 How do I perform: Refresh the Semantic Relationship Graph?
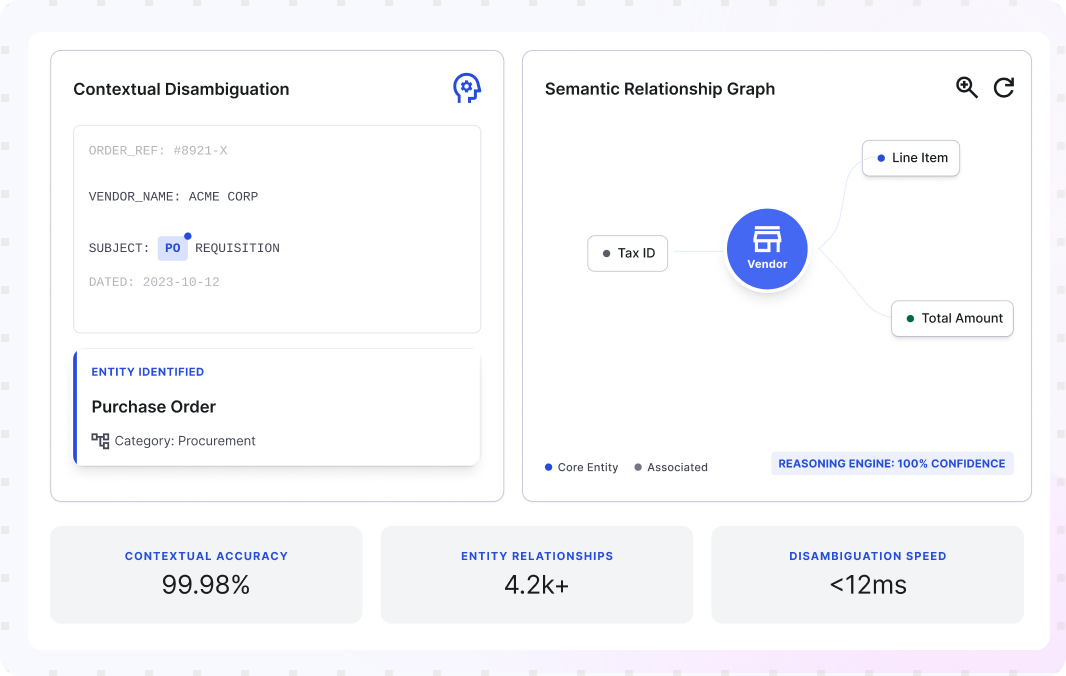tap(1004, 88)
